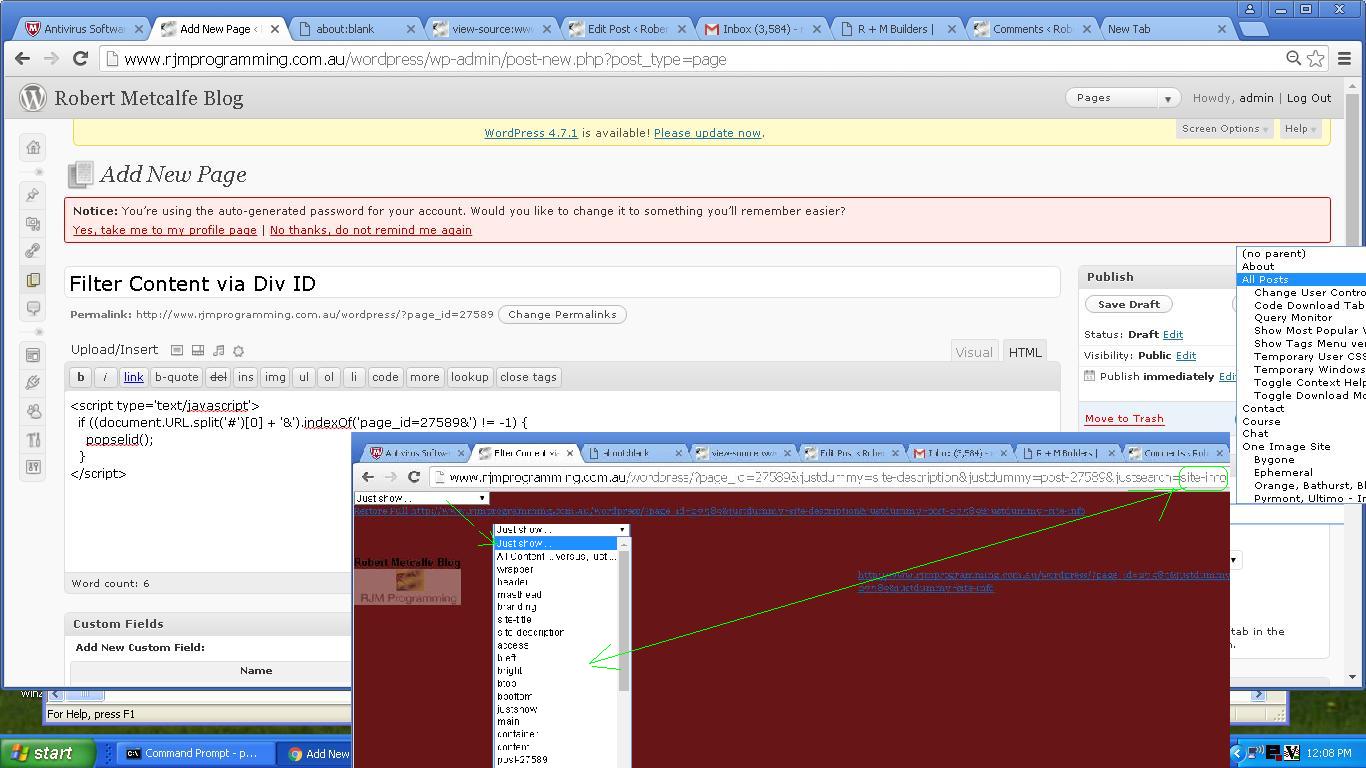The height and width of the screenshot is (768, 1366).
Task: Click 'Please update now' link
Action: pos(707,133)
